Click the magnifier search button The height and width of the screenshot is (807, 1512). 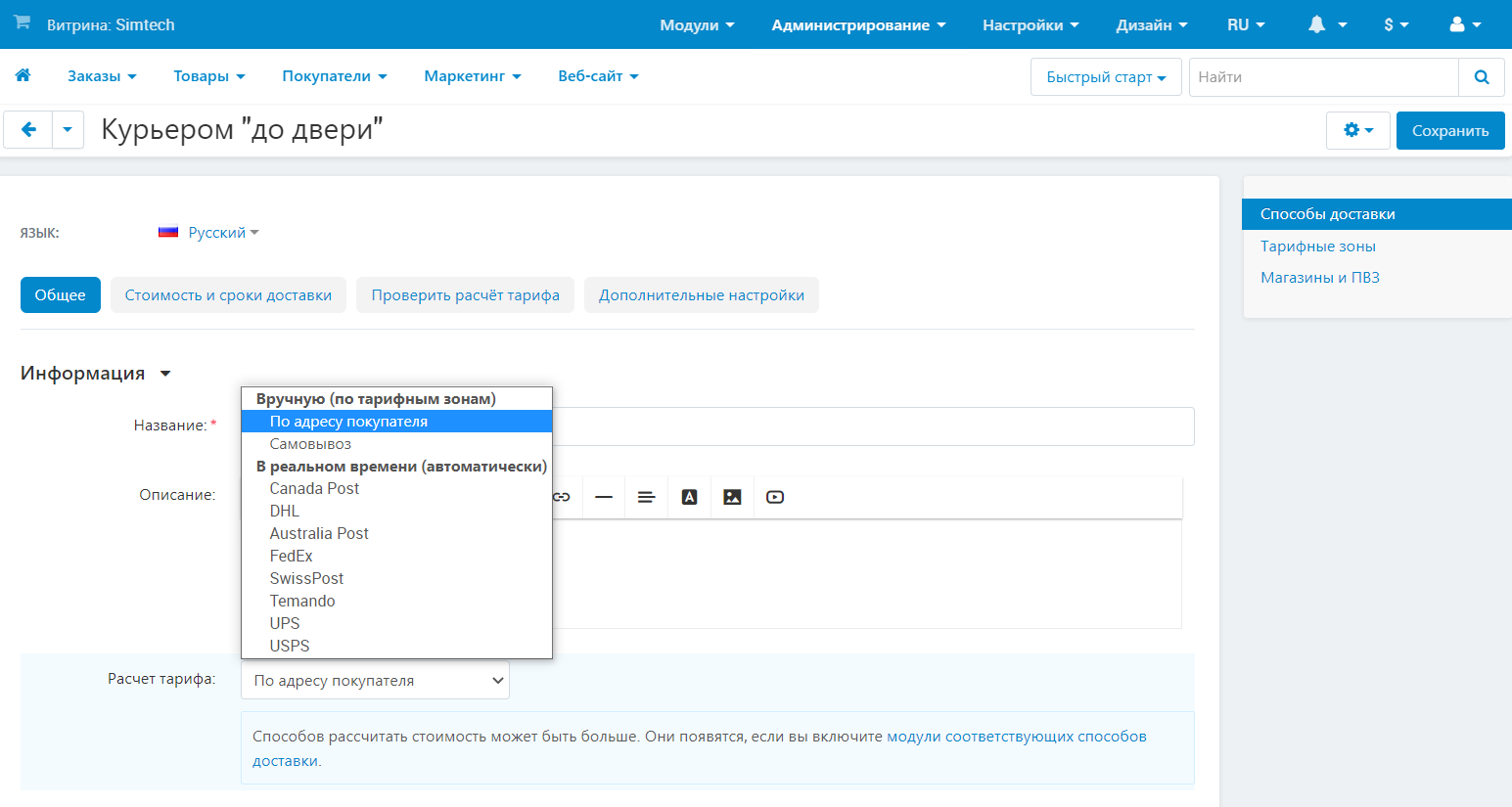click(1481, 77)
